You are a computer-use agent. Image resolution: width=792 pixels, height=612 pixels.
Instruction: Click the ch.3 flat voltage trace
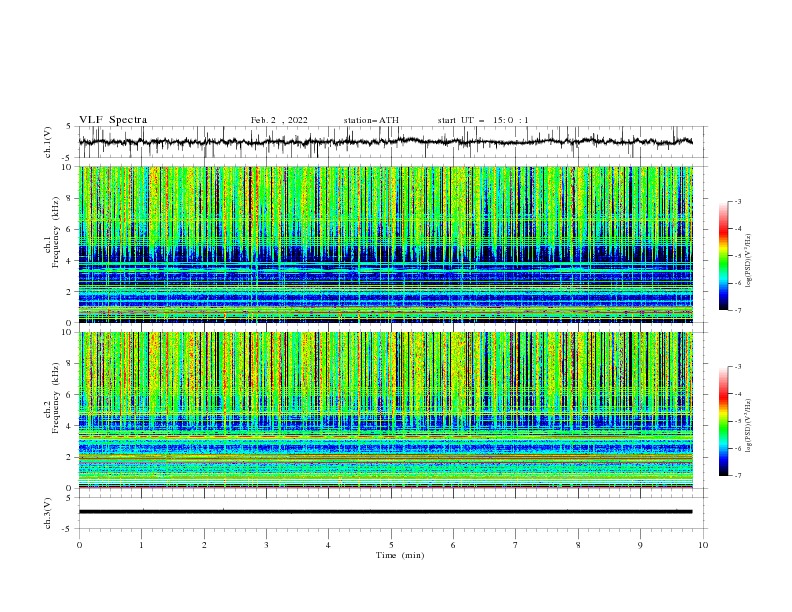(386, 512)
